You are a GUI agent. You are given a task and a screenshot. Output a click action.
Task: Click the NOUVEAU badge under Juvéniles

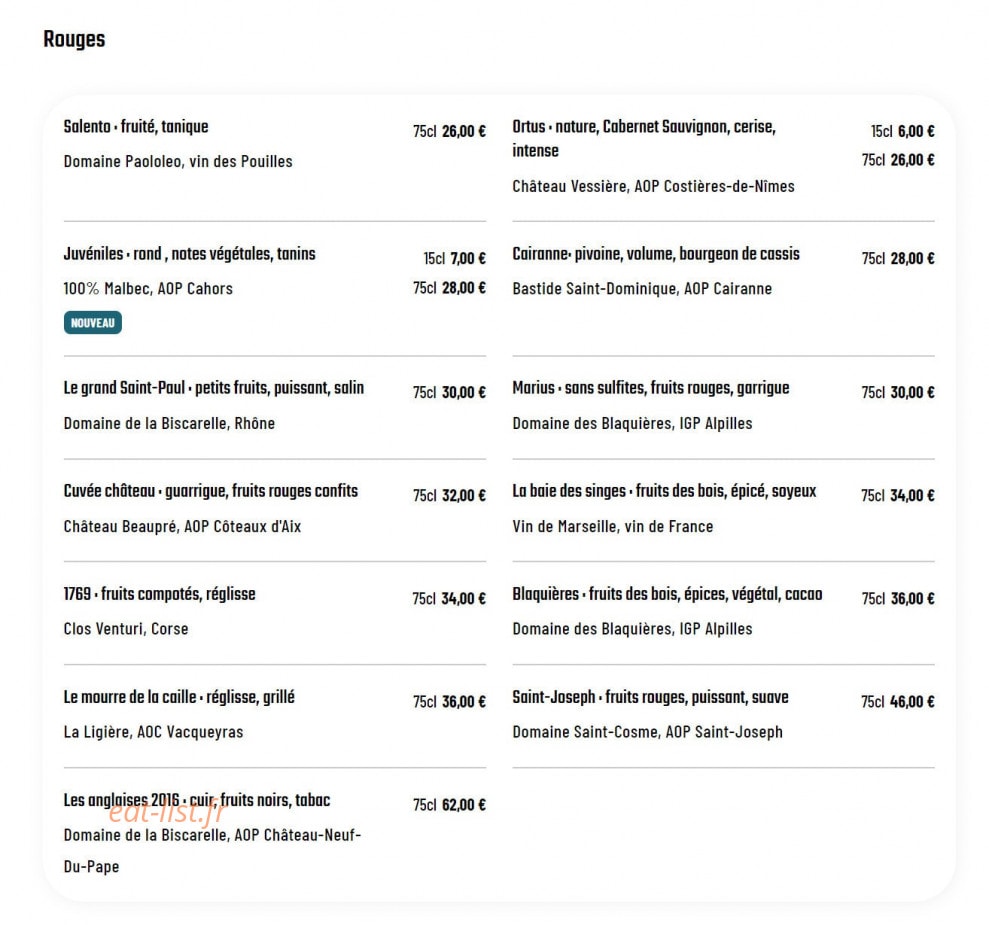93,323
